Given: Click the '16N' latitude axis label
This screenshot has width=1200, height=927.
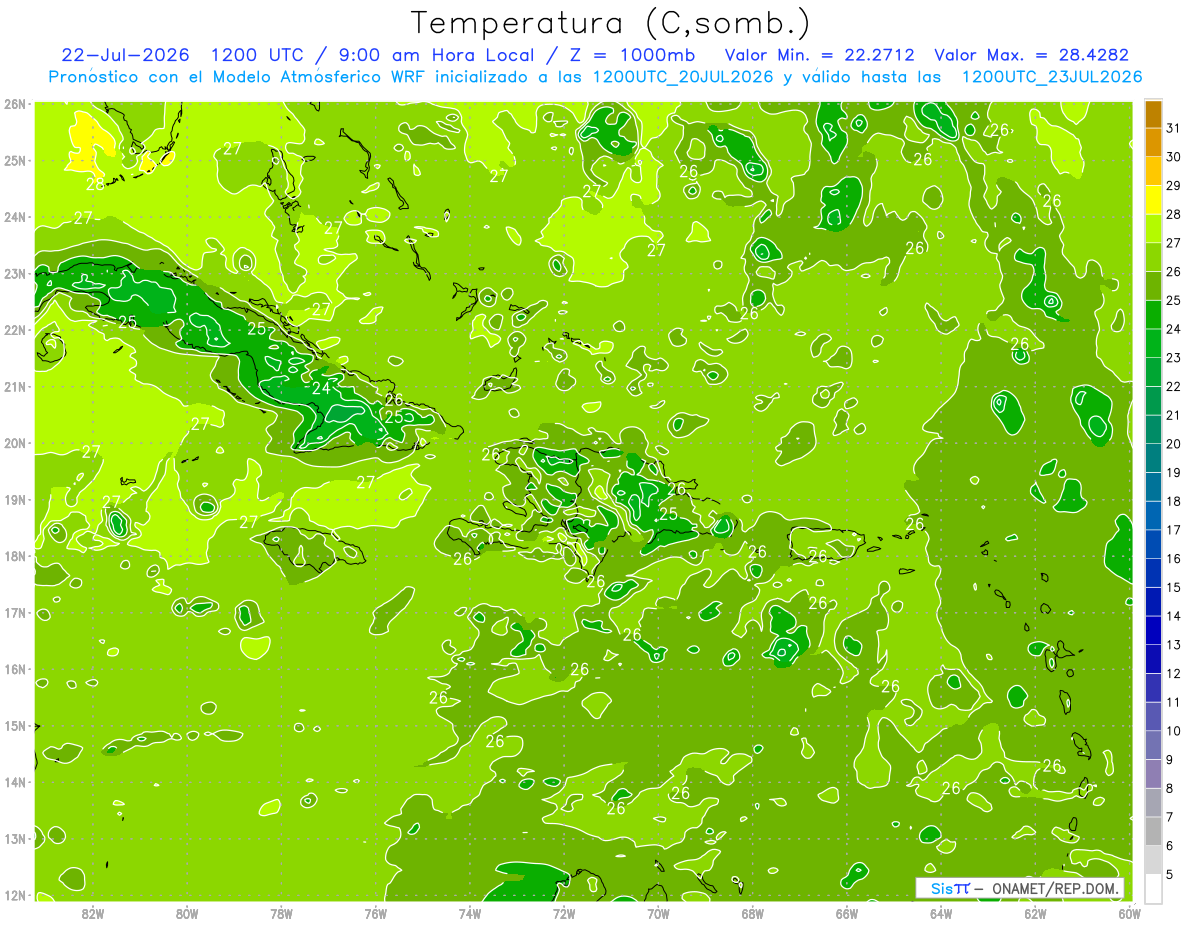Looking at the screenshot, I should pyautogui.click(x=14, y=669).
